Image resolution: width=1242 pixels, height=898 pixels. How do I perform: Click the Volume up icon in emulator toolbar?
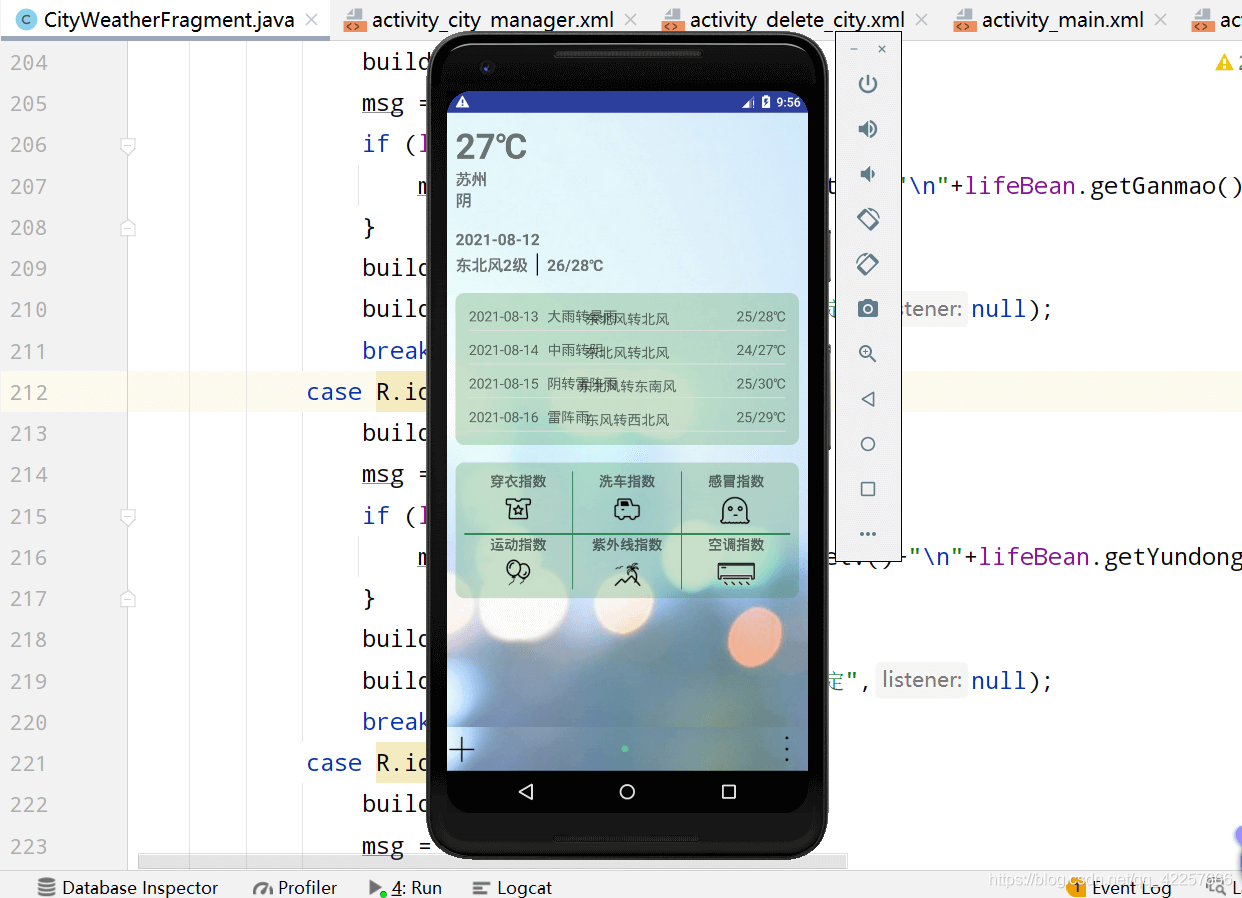(867, 128)
